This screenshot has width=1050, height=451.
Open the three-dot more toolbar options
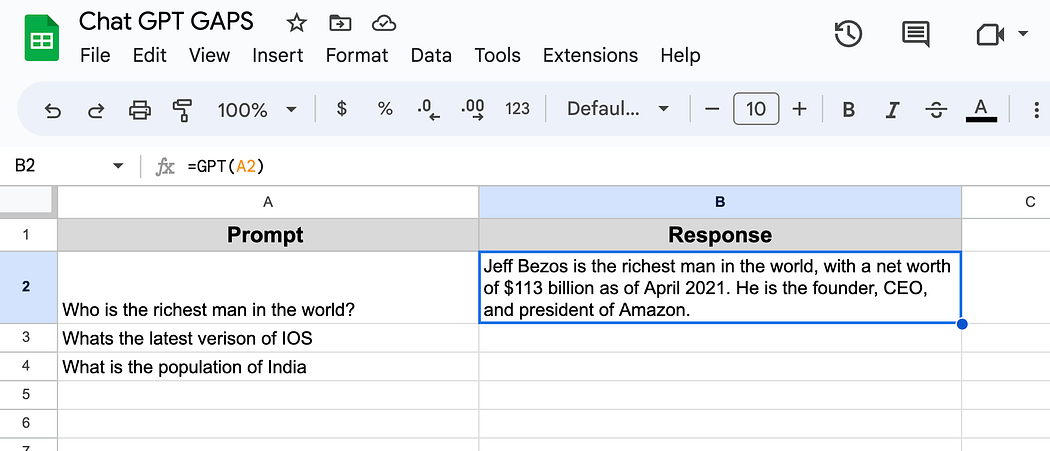1037,109
